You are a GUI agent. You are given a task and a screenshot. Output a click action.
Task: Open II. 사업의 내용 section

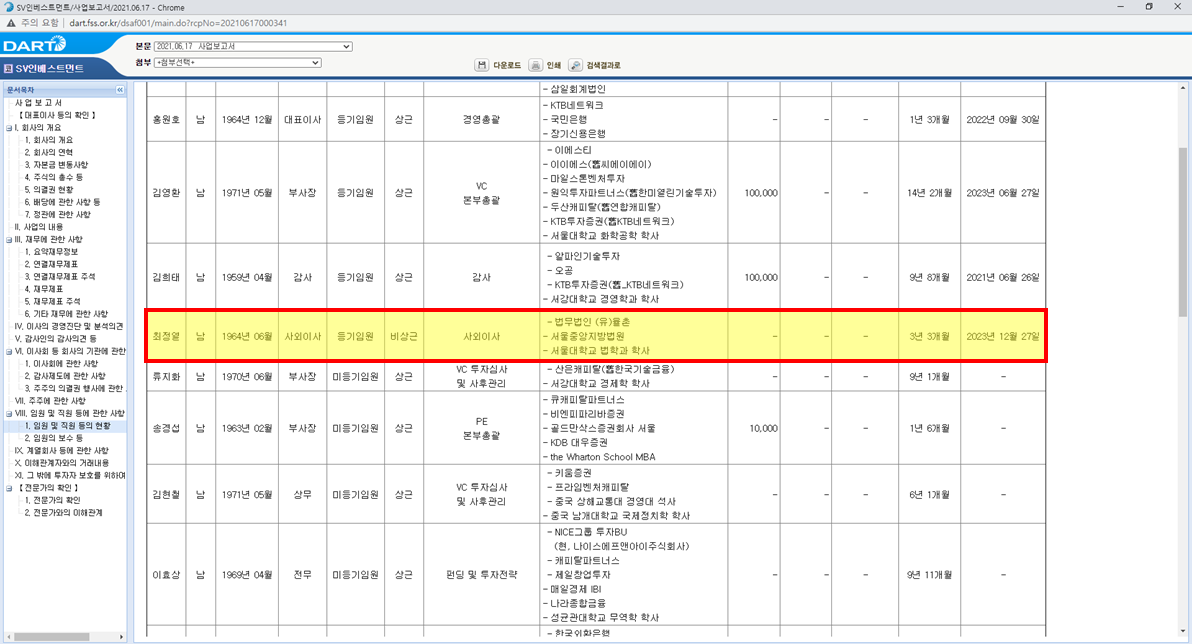pyautogui.click(x=39, y=227)
